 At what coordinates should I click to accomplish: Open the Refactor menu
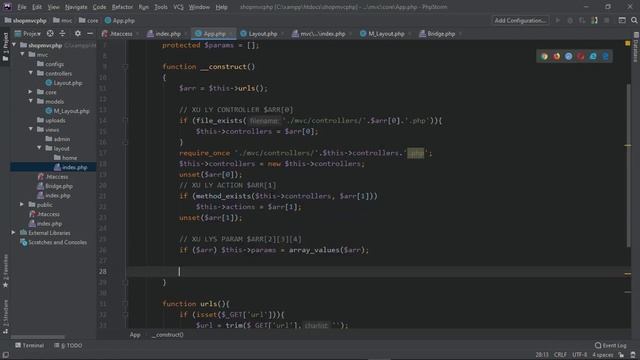tap(122, 7)
